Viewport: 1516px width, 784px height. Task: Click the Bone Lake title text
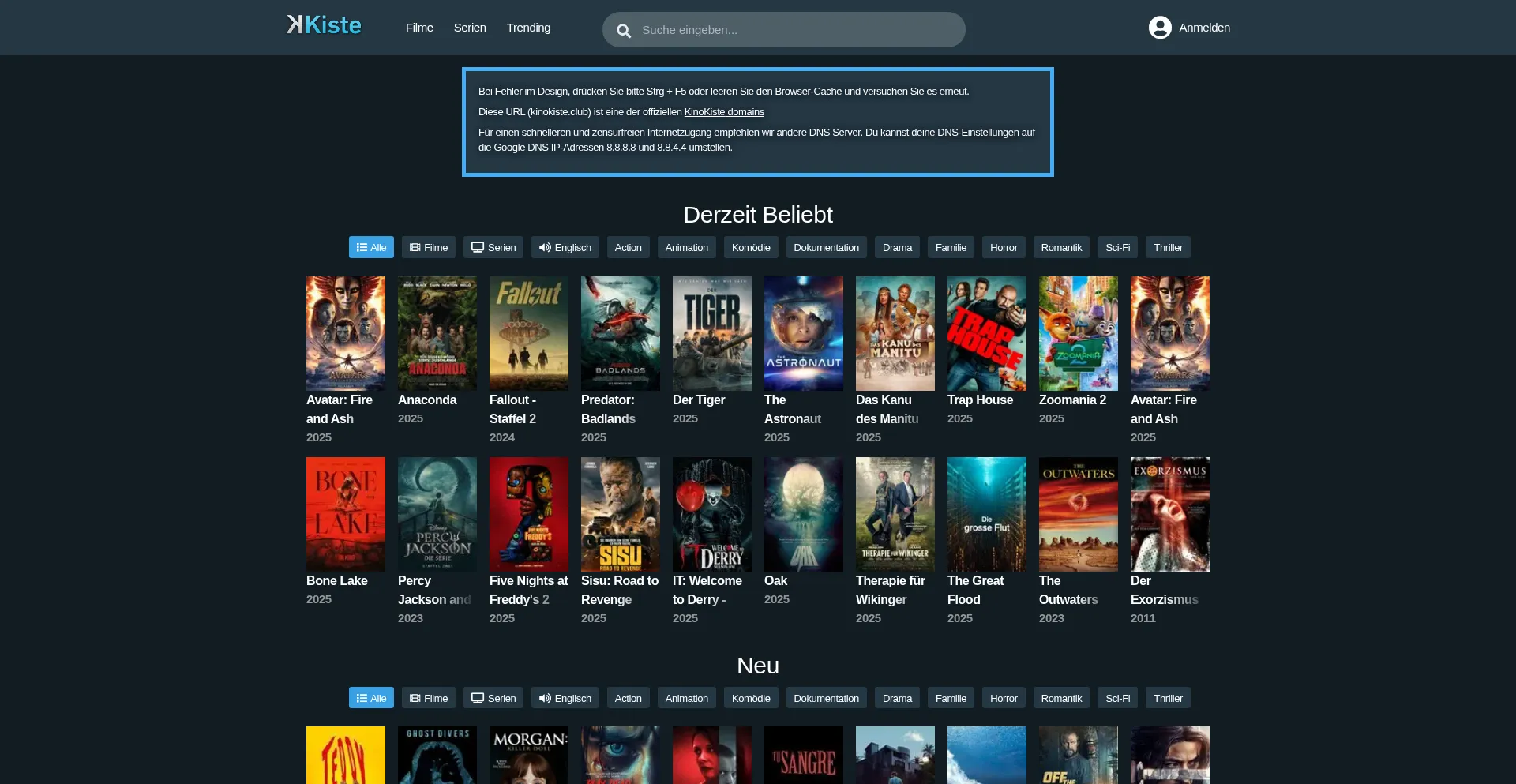[x=337, y=581]
